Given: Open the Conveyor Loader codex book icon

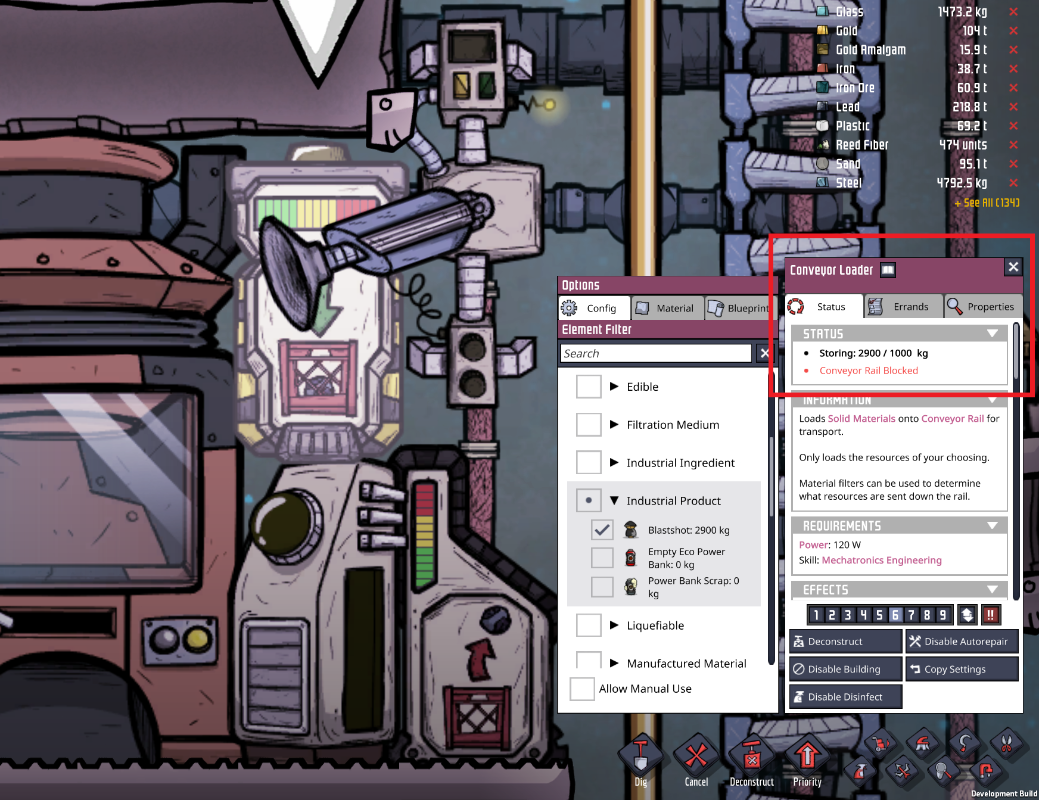Looking at the screenshot, I should pos(888,270).
